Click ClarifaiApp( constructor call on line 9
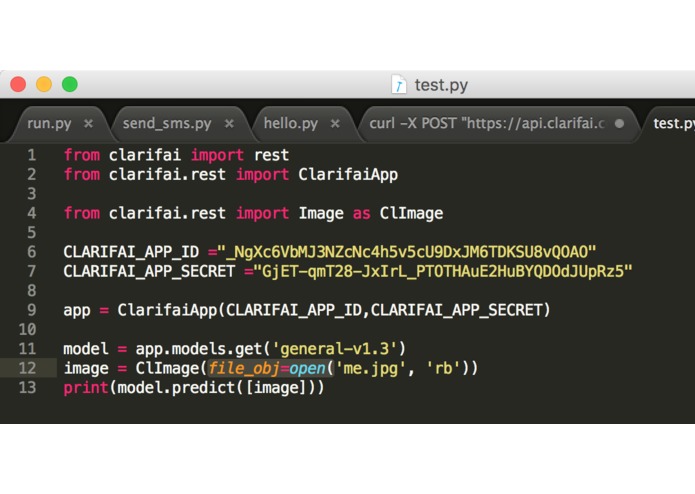Image resolution: width=695 pixels, height=494 pixels. (x=172, y=310)
